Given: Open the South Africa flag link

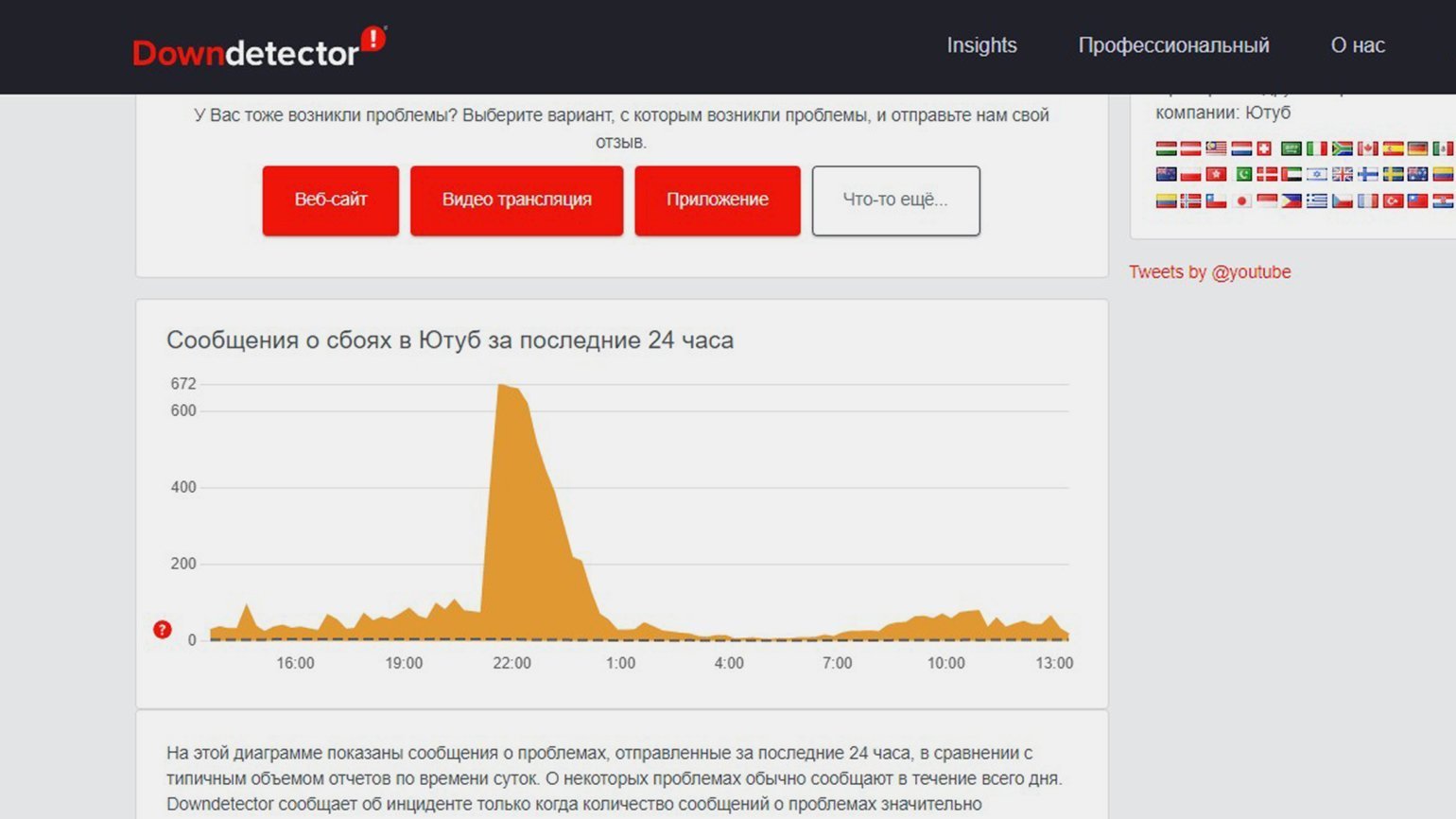Looking at the screenshot, I should coord(1343,148).
